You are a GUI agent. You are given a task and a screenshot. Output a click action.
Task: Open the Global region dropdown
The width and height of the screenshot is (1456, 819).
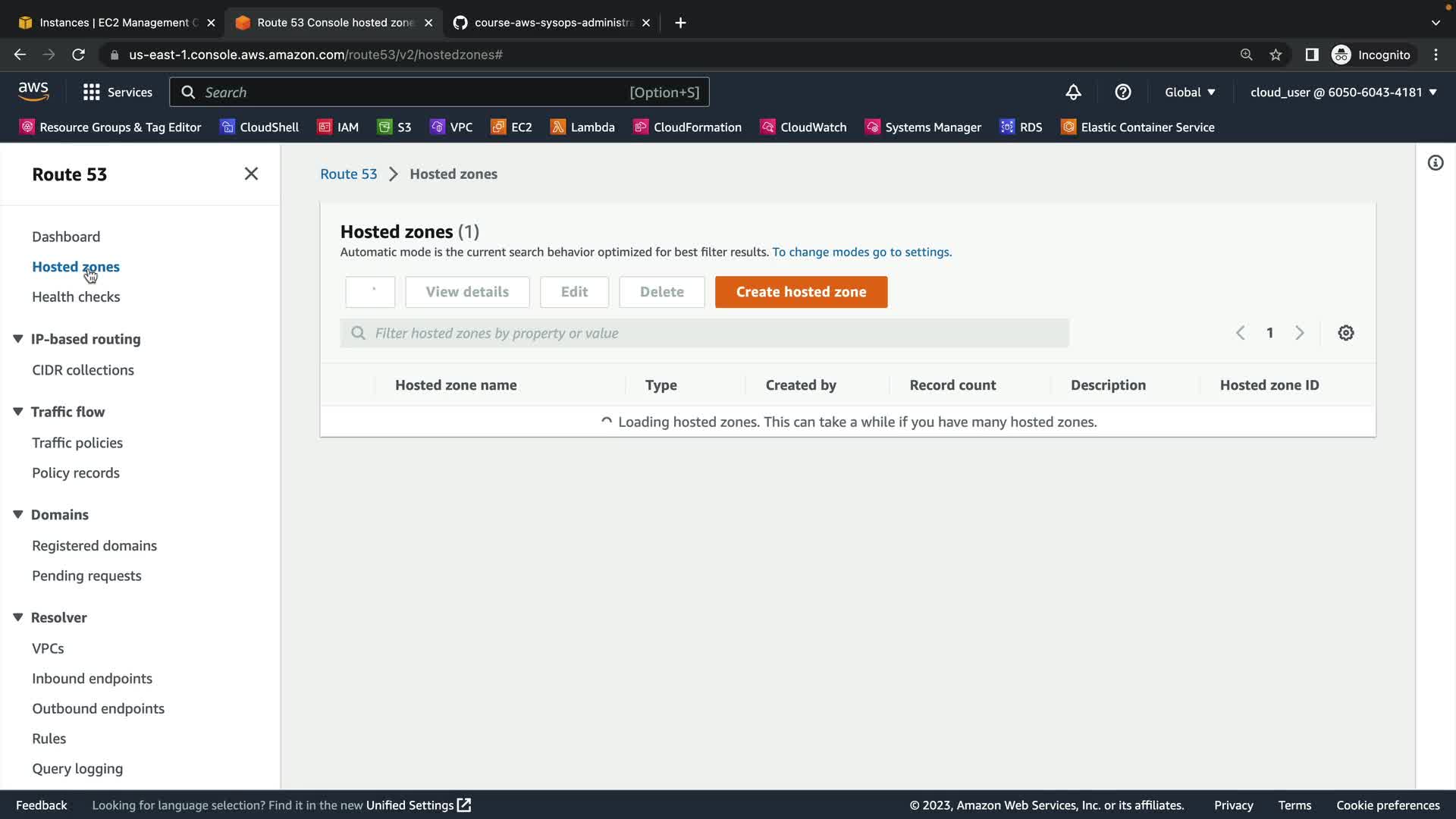coord(1189,93)
